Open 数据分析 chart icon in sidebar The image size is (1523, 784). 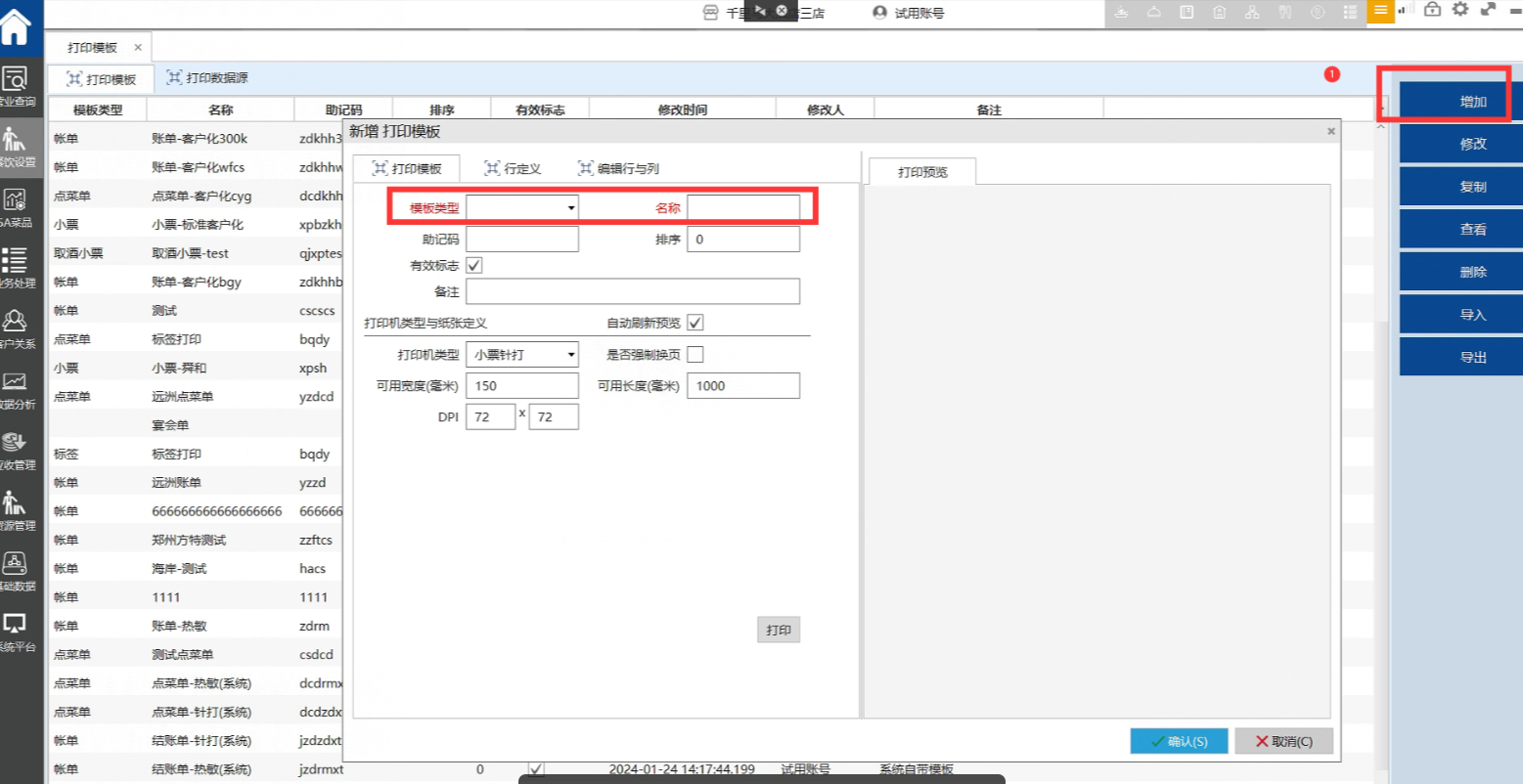pos(16,388)
